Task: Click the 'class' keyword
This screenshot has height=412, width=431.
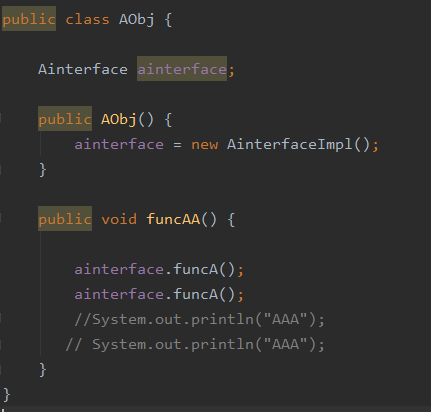Action: [87, 19]
